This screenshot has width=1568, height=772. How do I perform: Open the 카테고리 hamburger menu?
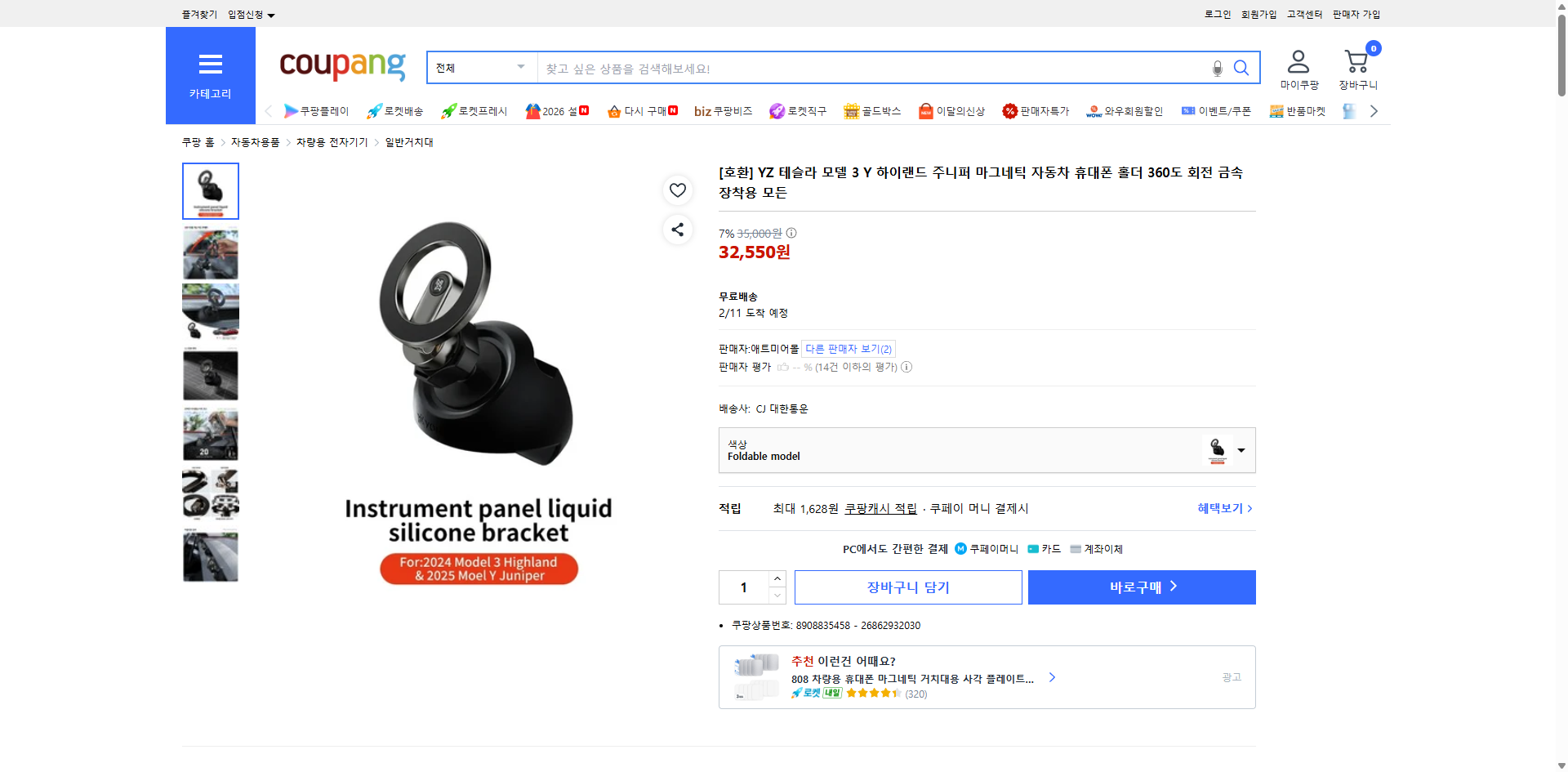[x=210, y=65]
